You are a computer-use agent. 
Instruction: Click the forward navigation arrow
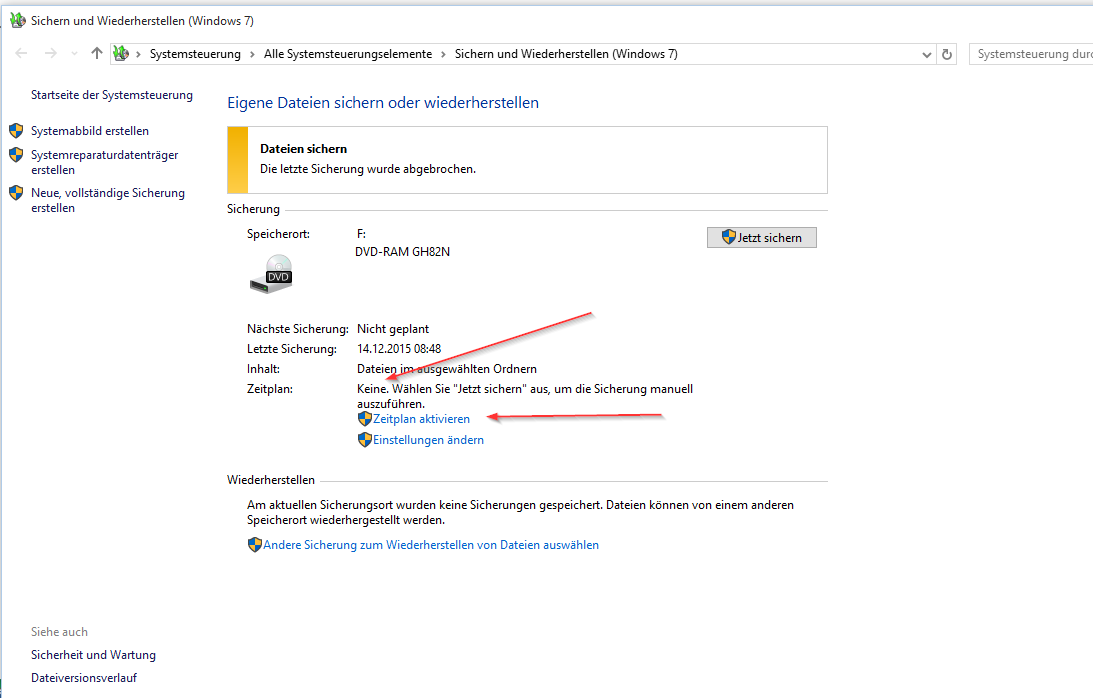50,54
